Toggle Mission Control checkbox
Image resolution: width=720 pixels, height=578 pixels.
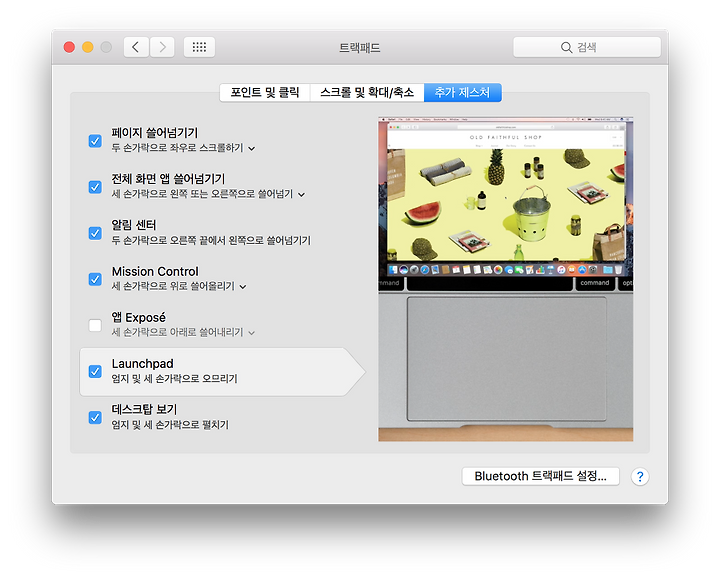click(95, 279)
